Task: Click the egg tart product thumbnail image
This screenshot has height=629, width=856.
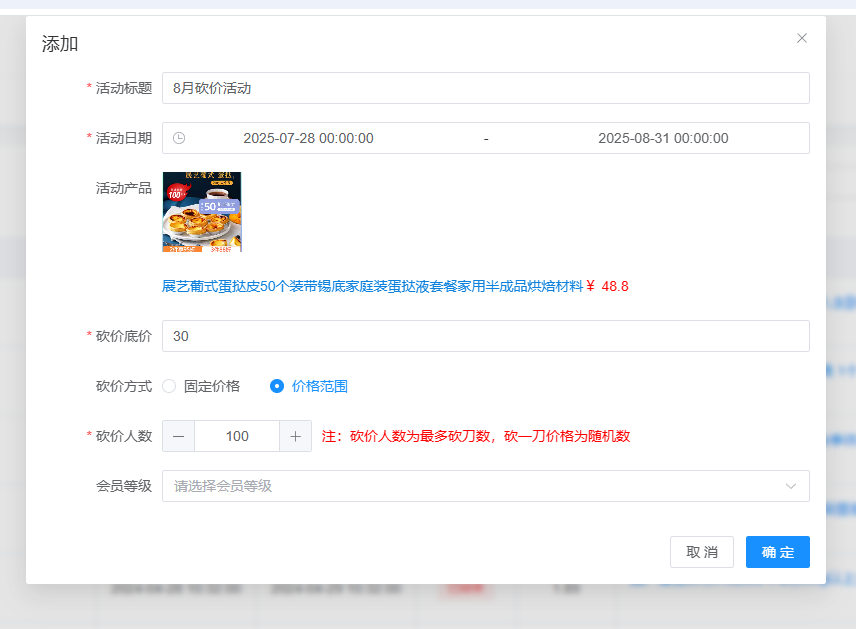Action: click(202, 212)
